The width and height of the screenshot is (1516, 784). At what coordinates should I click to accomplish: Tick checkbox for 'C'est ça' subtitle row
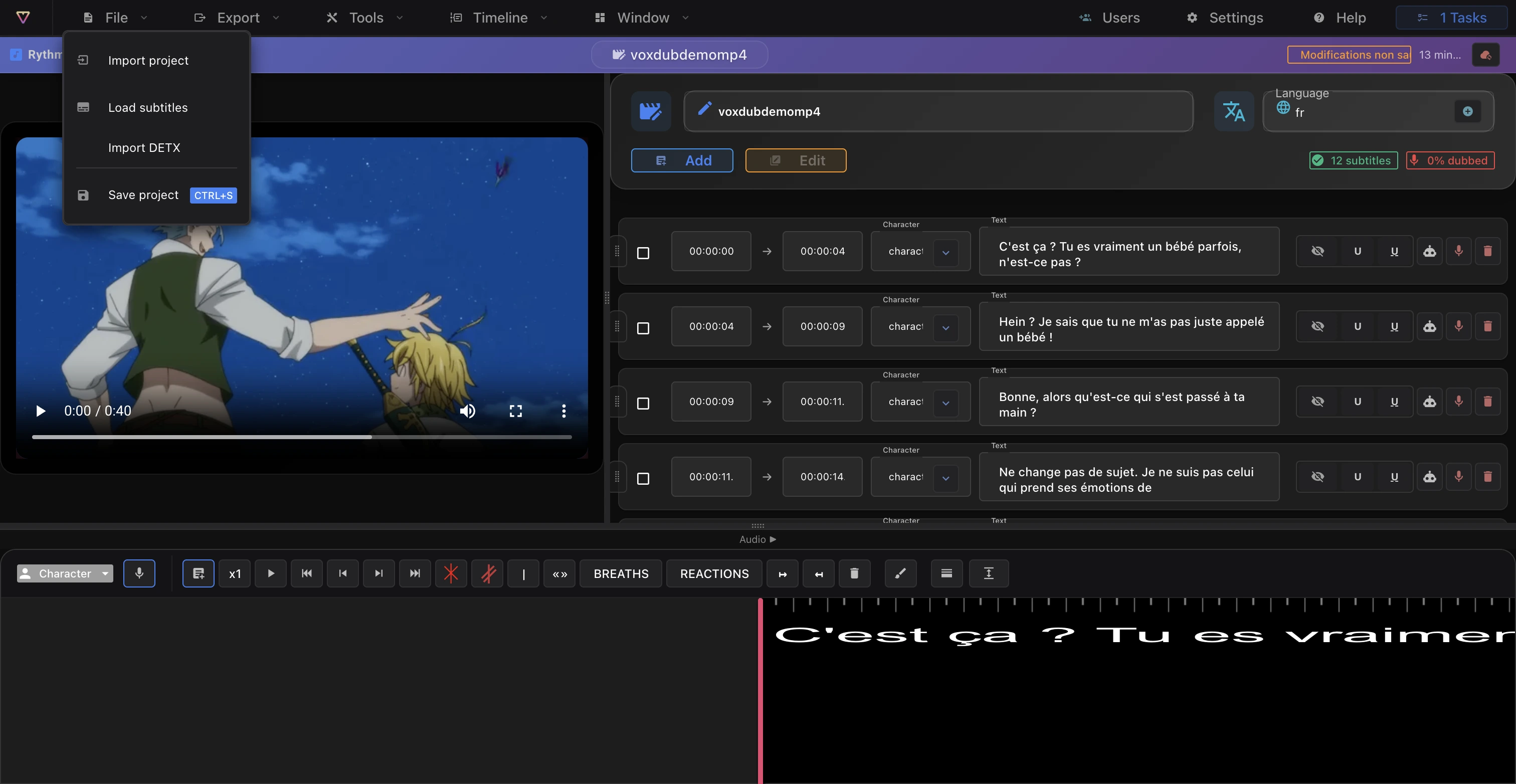click(643, 253)
